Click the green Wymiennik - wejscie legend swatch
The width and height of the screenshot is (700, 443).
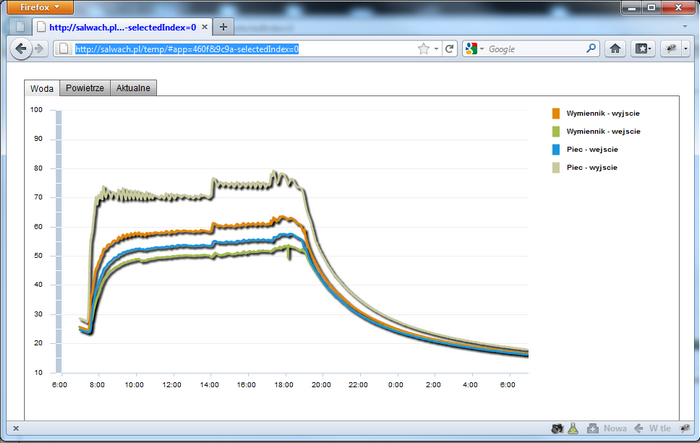[x=556, y=131]
